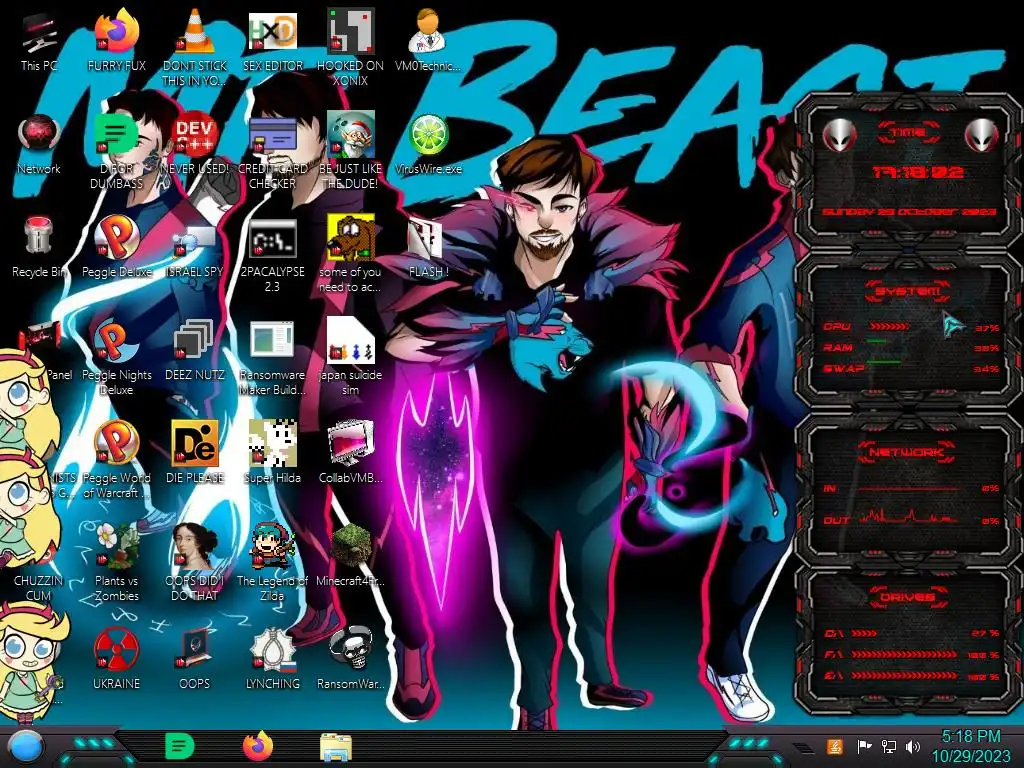This screenshot has height=768, width=1024.
Task: Select the japan suicide sim file
Action: point(350,359)
